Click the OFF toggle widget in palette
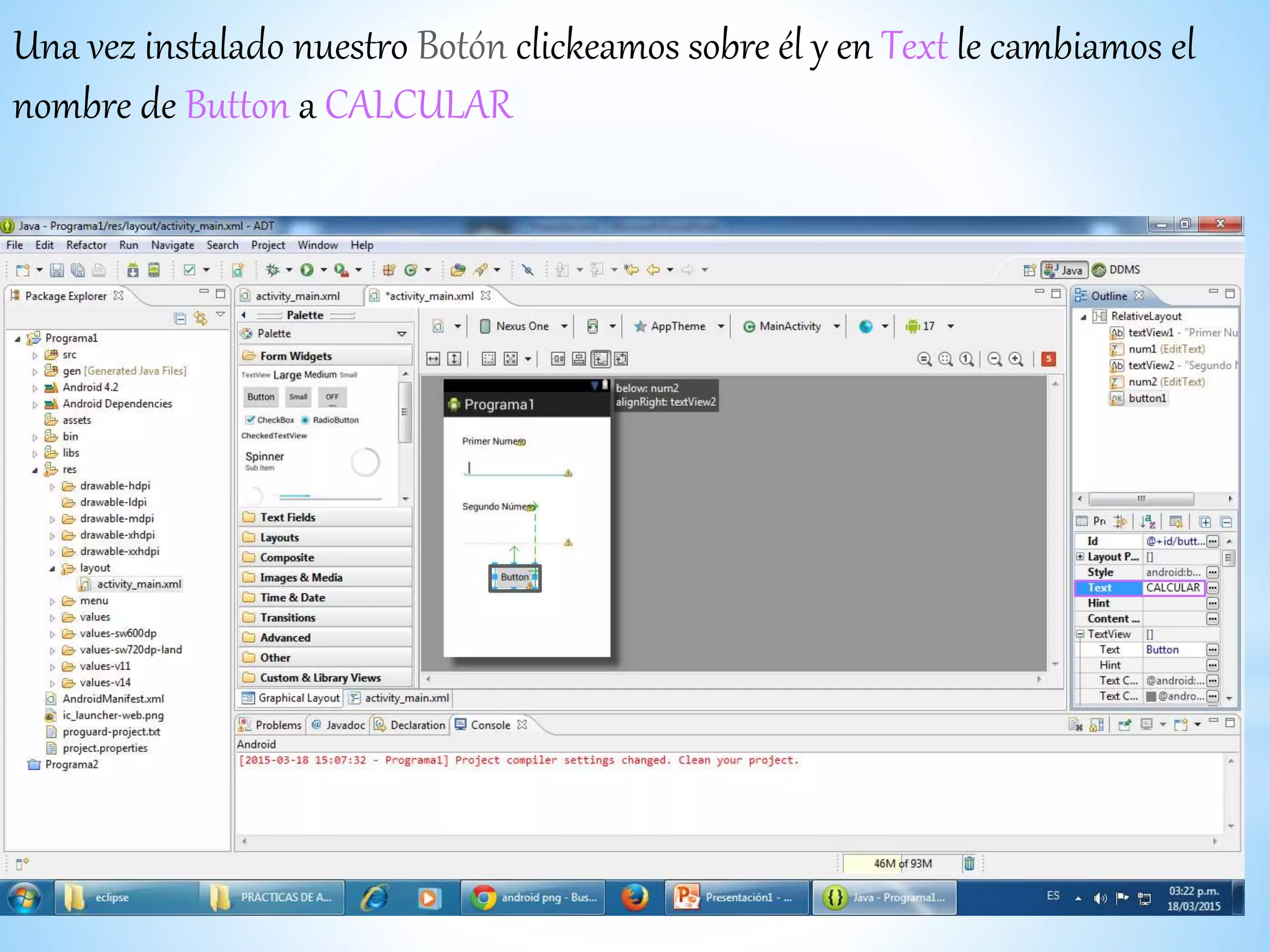This screenshot has width=1270, height=952. point(332,397)
